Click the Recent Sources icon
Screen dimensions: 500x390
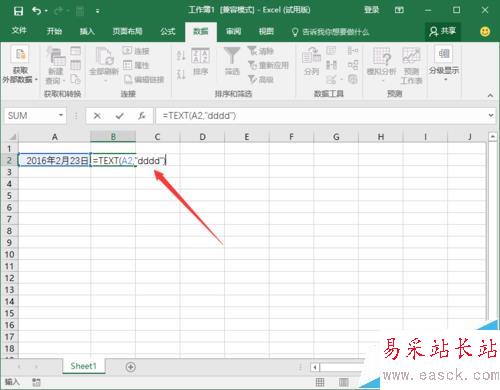76,79
